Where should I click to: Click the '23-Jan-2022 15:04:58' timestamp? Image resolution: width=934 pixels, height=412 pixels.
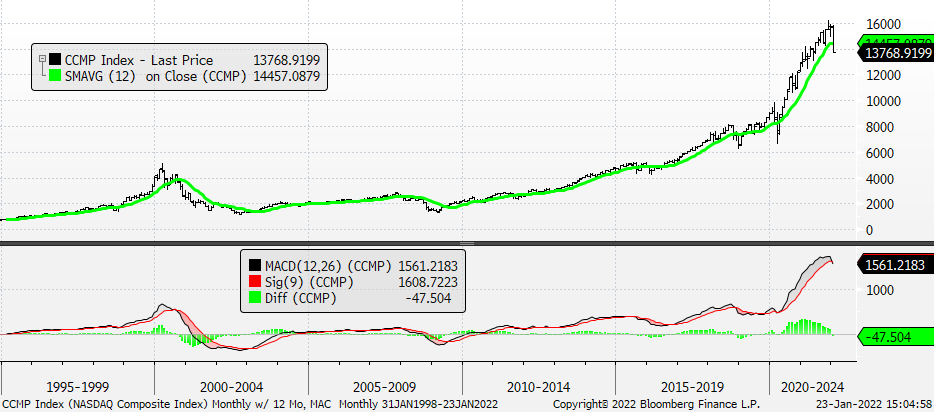pyautogui.click(x=876, y=405)
